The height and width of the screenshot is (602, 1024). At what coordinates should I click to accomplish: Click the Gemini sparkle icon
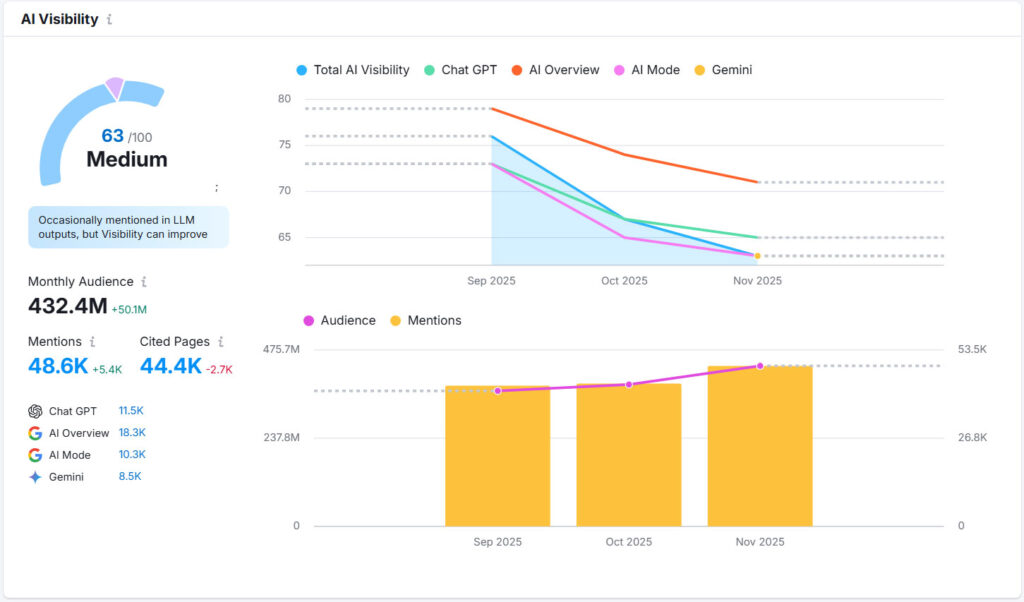pyautogui.click(x=35, y=477)
